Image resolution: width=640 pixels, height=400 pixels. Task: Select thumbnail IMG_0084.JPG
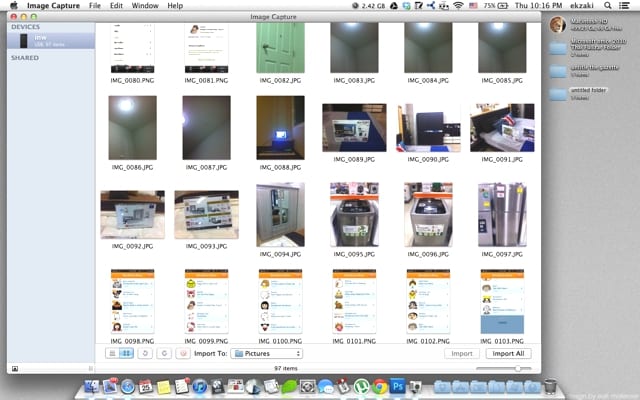[x=428, y=48]
